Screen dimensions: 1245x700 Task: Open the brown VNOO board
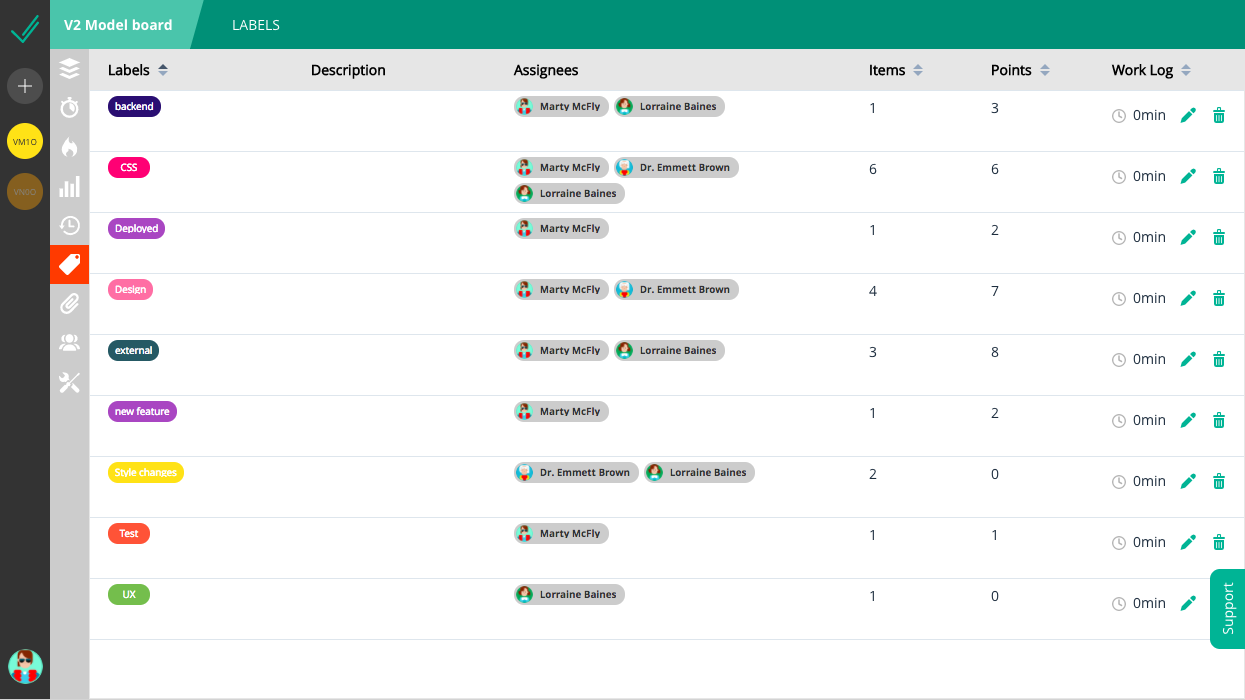(x=25, y=191)
